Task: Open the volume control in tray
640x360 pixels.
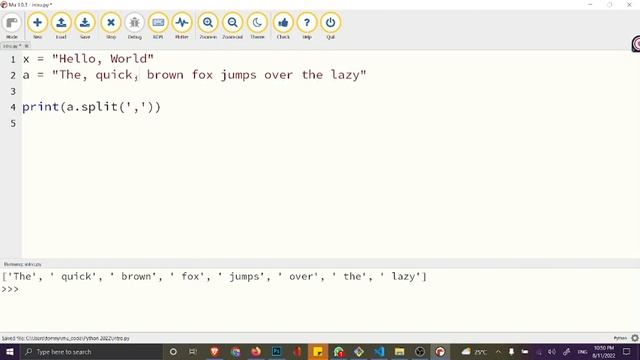Action: click(x=552, y=352)
